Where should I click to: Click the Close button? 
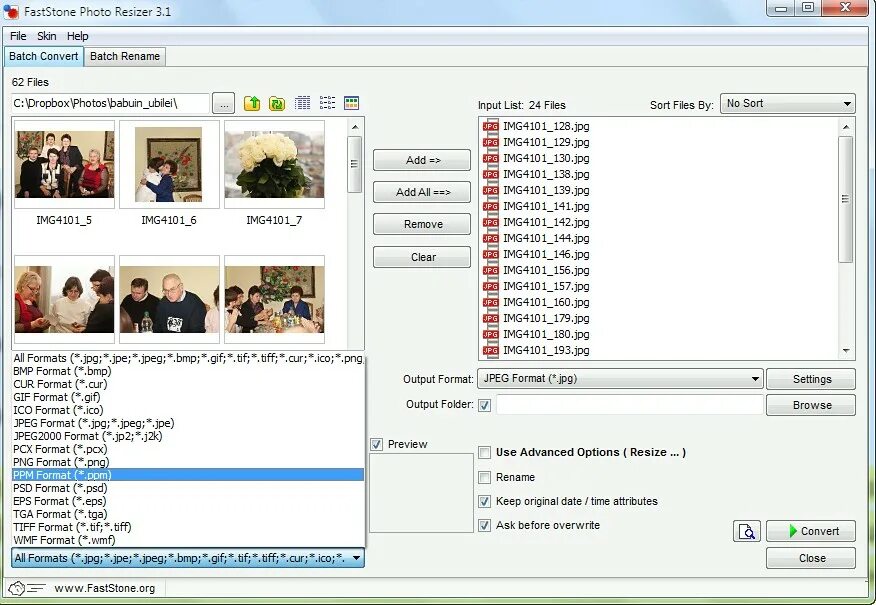[x=811, y=558]
